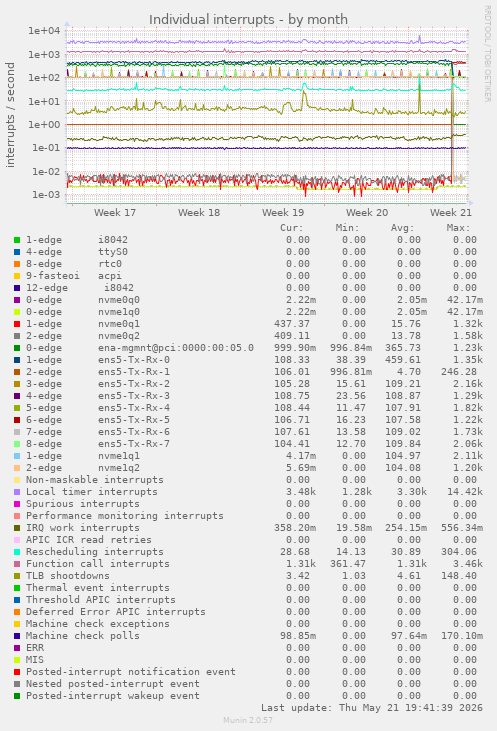This screenshot has width=497, height=731.
Task: Click the Cur: column header
Action: (291, 228)
